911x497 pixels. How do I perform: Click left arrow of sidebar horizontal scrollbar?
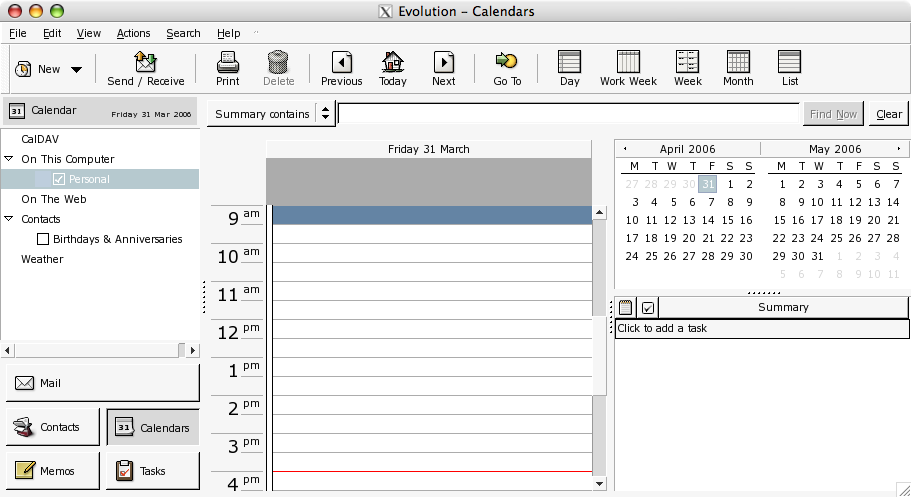pos(8,350)
